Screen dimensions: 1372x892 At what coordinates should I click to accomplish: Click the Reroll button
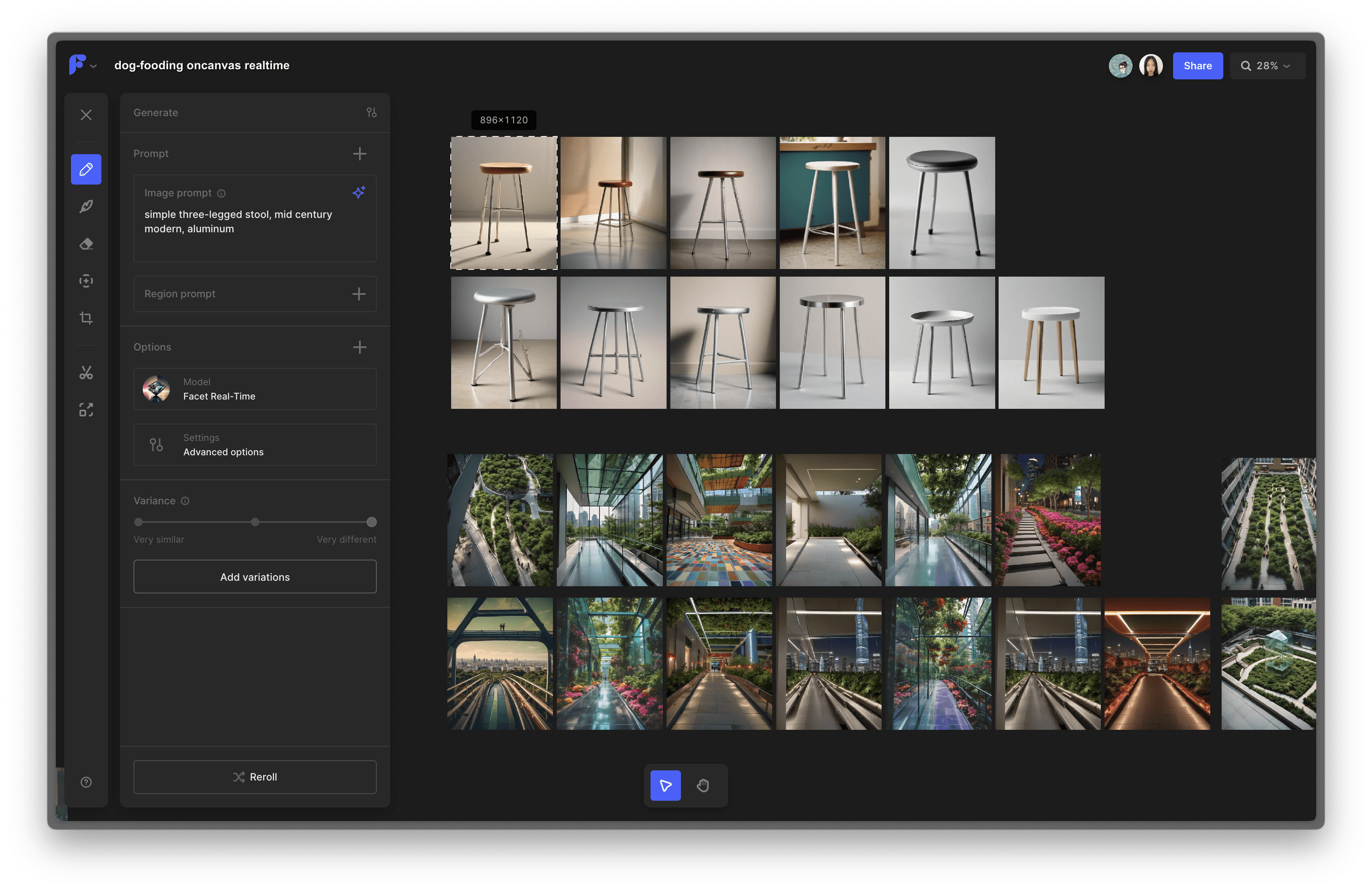[x=255, y=777]
